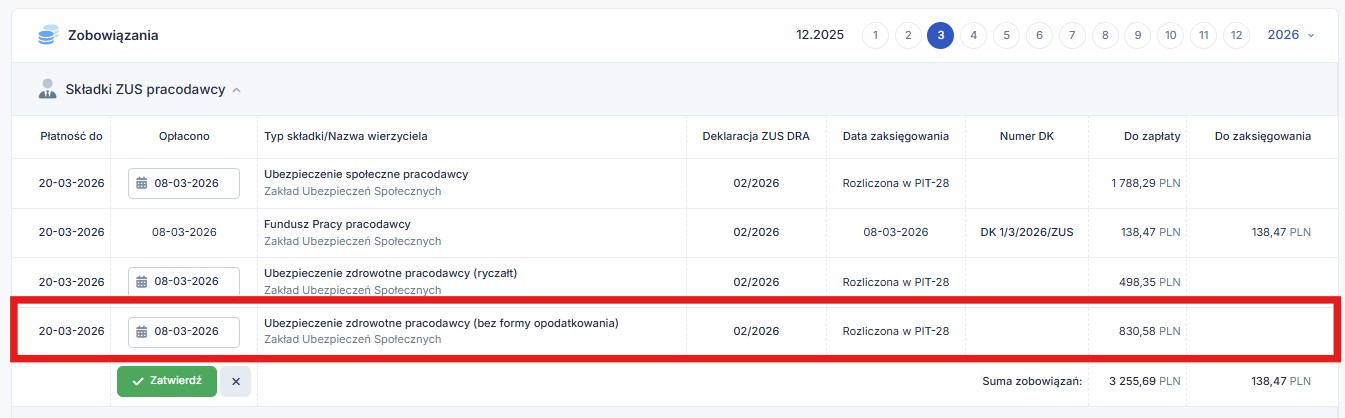Click calendar icon in highlighted bez formy row
The height and width of the screenshot is (418, 1345).
[141, 332]
